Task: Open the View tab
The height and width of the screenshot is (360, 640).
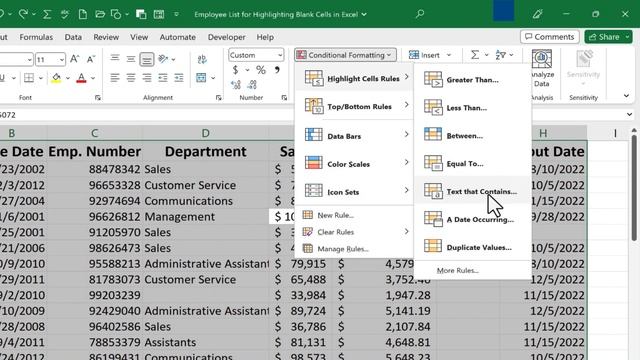Action: [x=139, y=37]
